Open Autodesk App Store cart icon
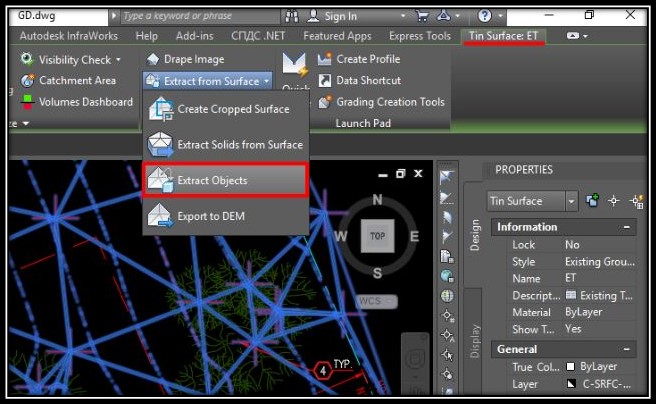This screenshot has height=404, width=656. point(423,16)
